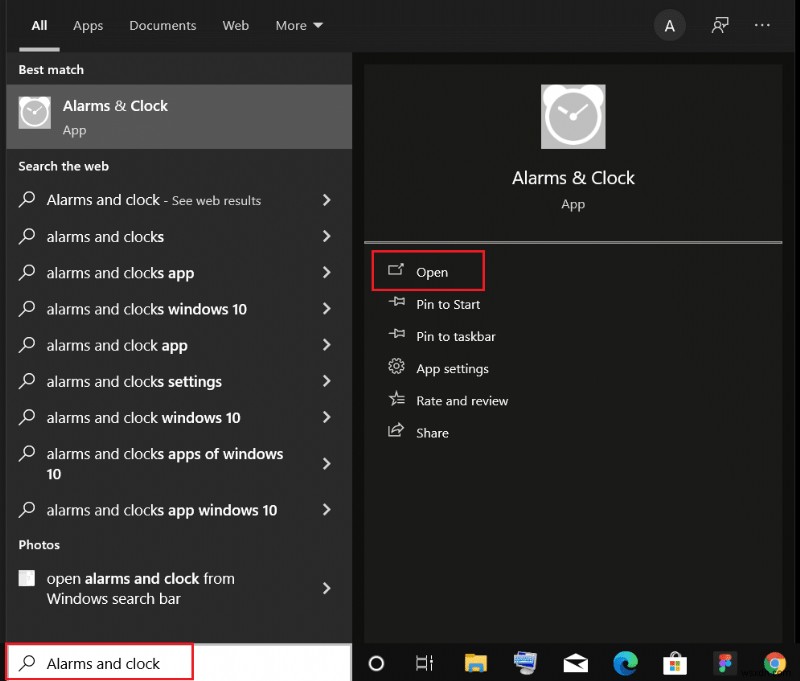Click the feedback icon near the avatar
This screenshot has height=681, width=800.
click(720, 25)
